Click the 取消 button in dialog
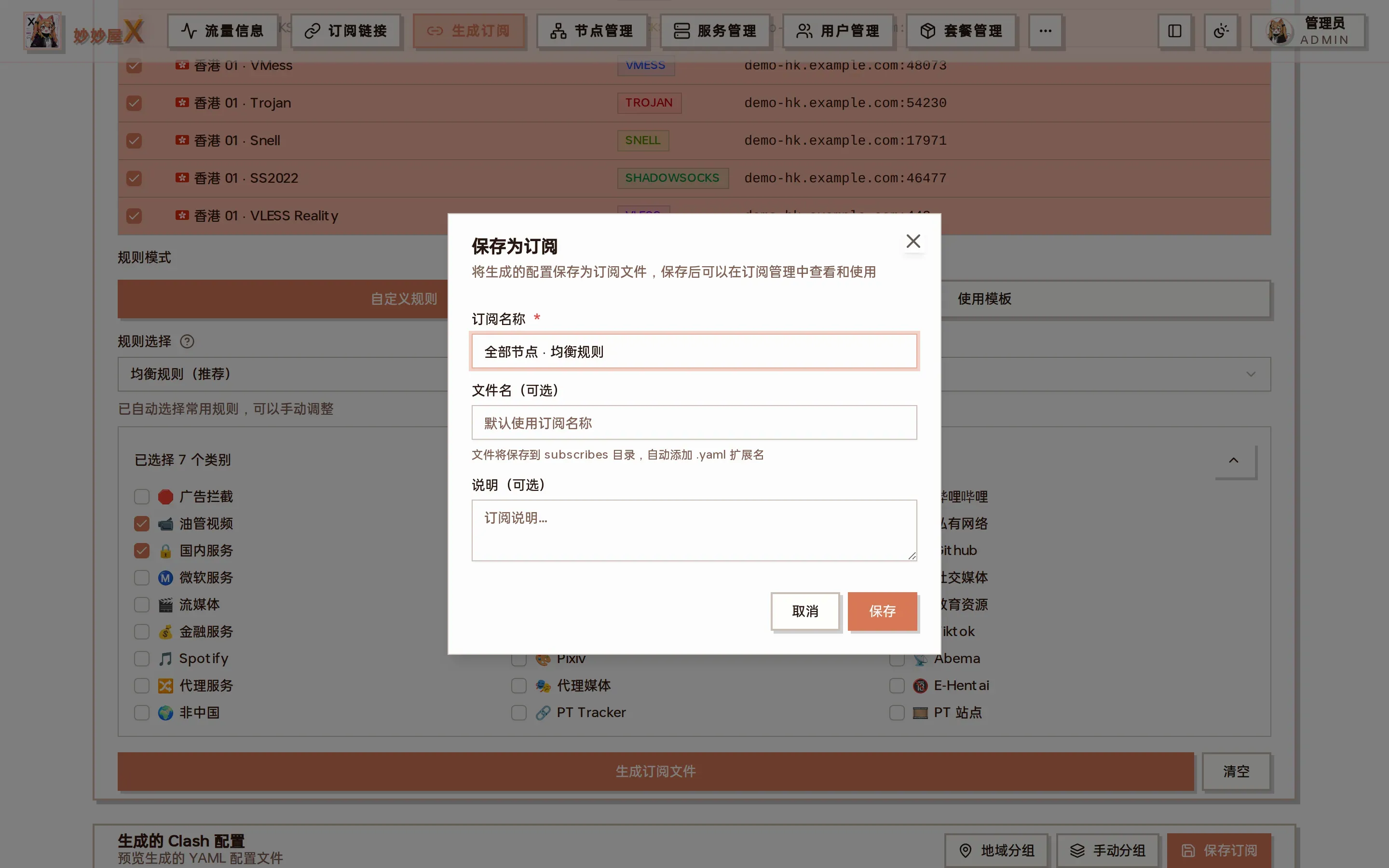 pos(804,611)
